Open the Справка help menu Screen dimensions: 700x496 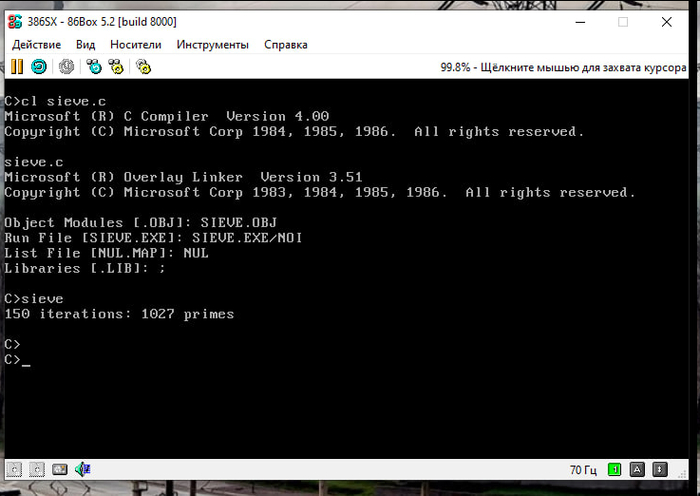click(x=286, y=45)
